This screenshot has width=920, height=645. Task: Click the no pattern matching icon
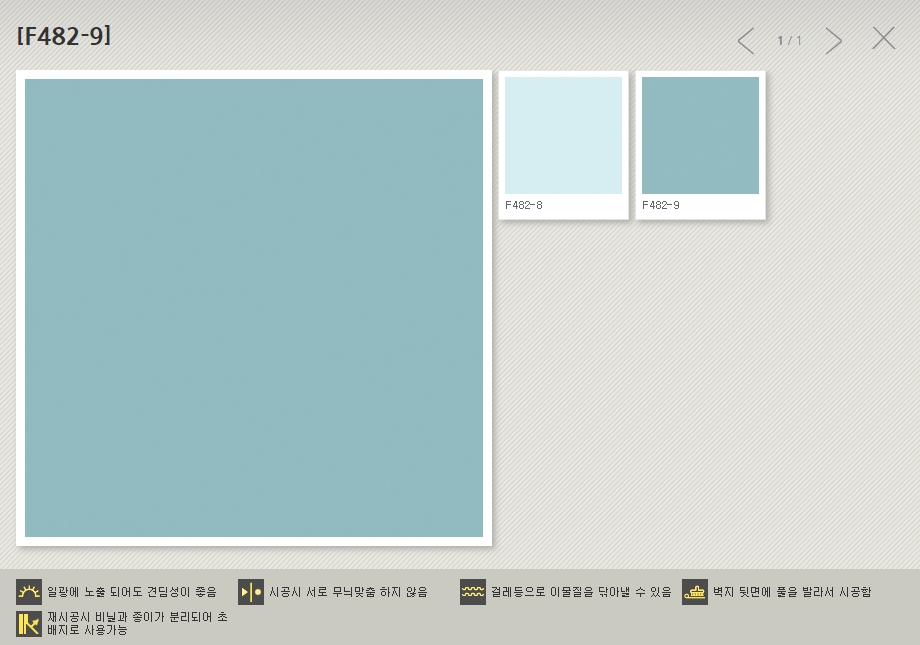251,592
